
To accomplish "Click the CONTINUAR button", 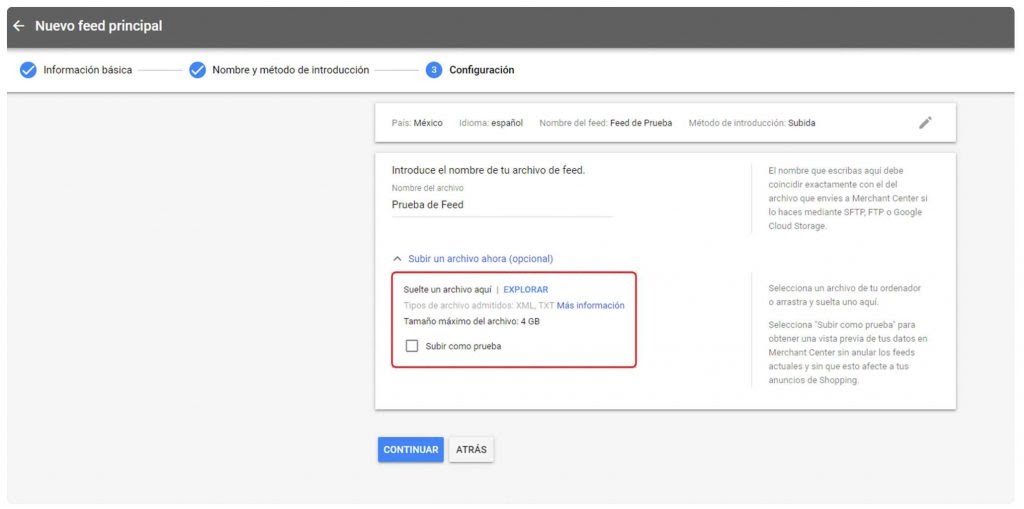I will point(411,450).
